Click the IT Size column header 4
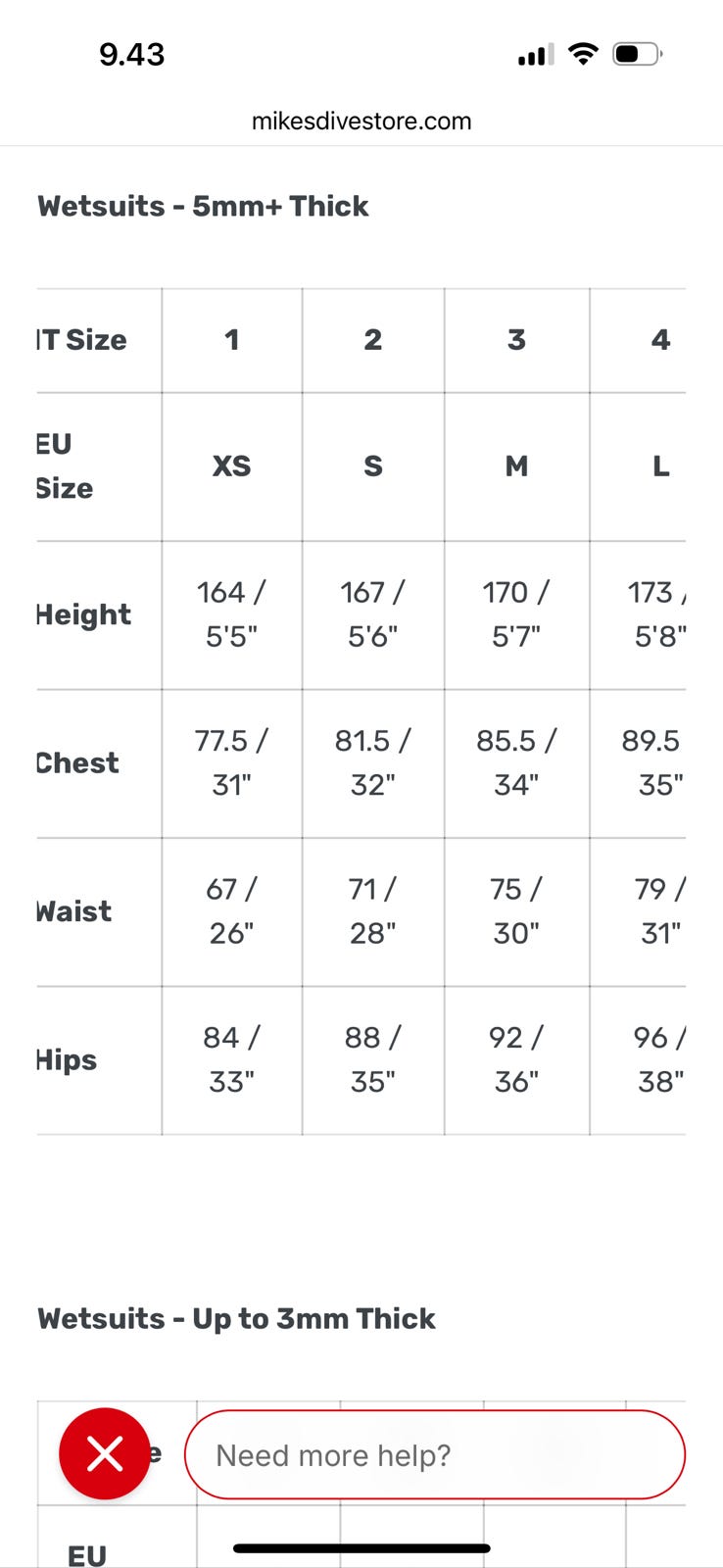723x1568 pixels. tap(659, 339)
